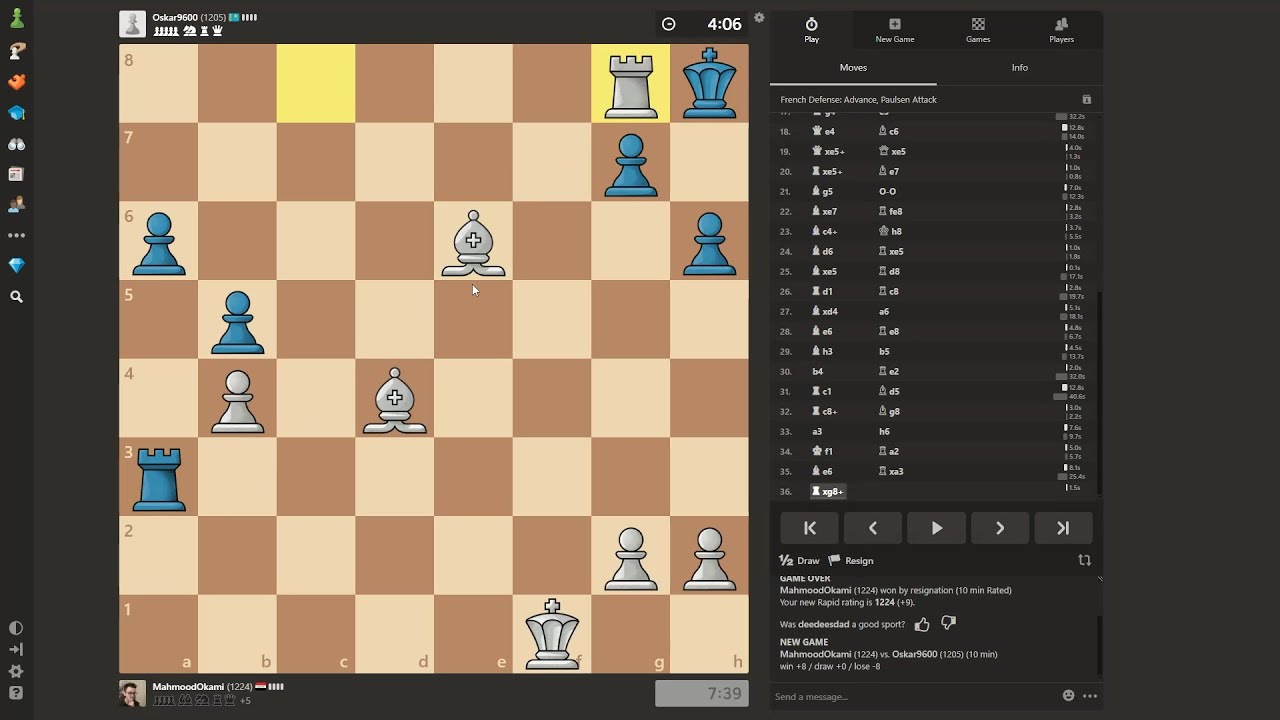Toggle the light/dark UI mode icon
Viewport: 1280px width, 720px height.
tap(16, 628)
